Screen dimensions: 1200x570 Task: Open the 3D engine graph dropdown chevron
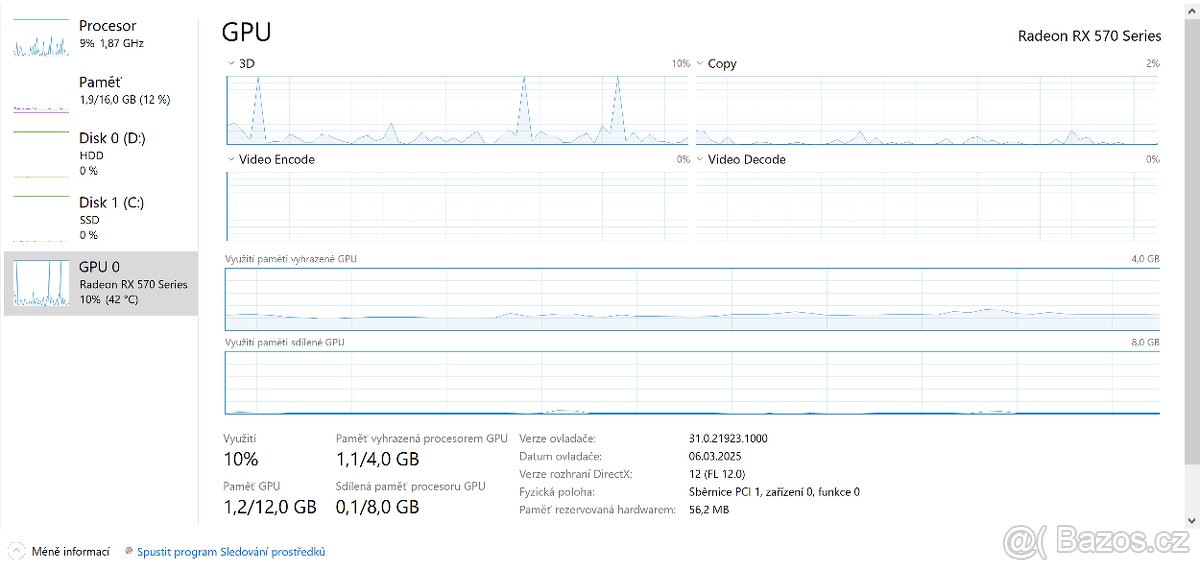231,63
